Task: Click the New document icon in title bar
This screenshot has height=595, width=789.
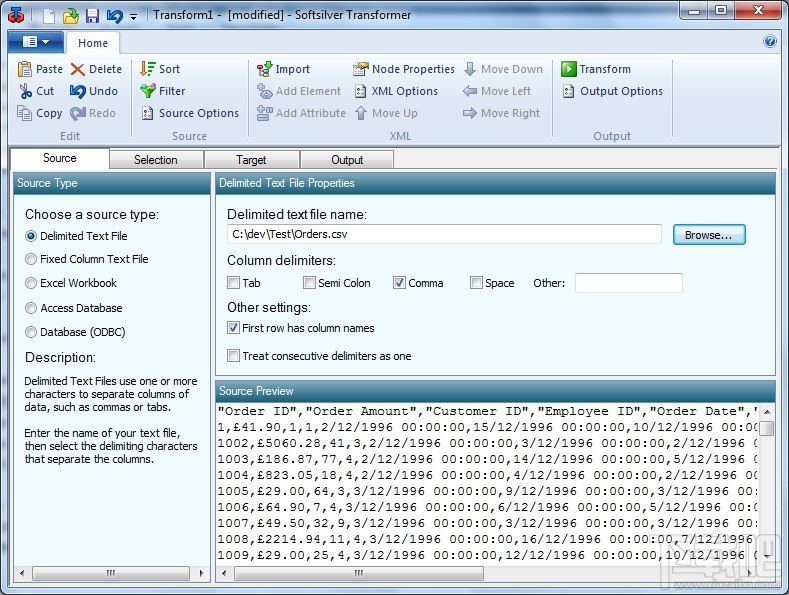Action: pos(49,16)
